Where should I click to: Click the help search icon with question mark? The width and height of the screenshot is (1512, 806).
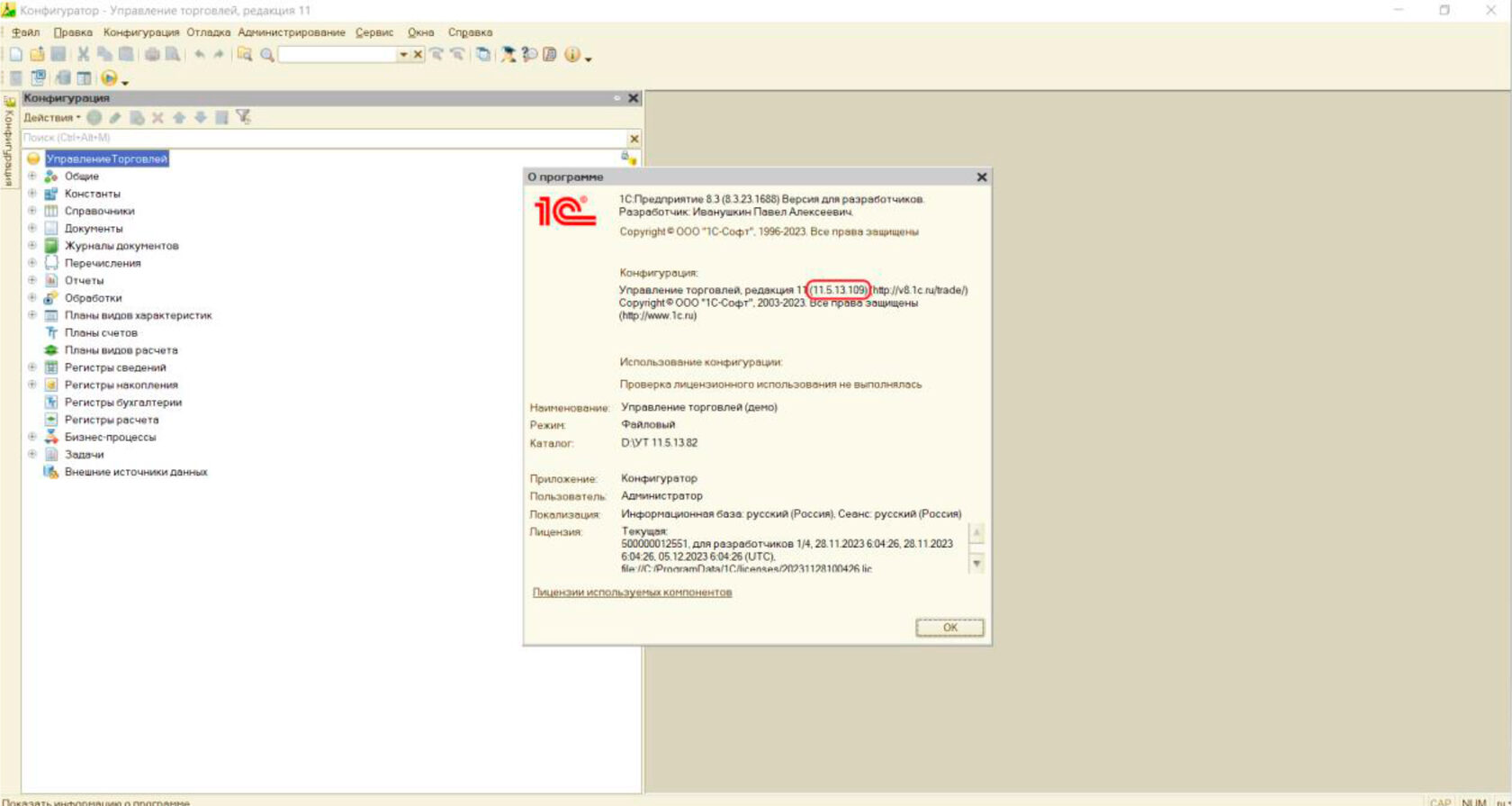529,55
